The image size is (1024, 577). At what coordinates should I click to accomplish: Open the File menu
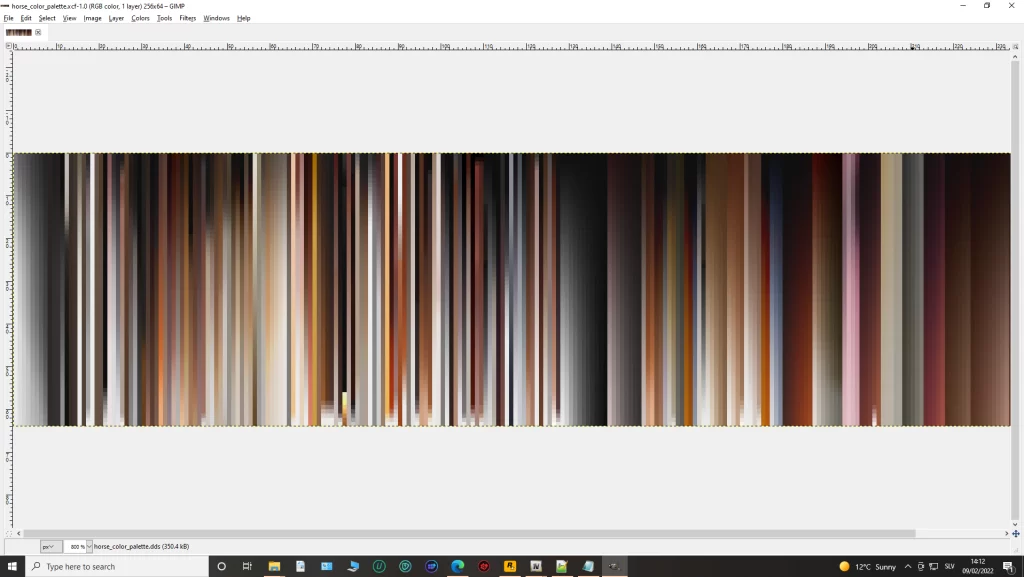(x=8, y=18)
